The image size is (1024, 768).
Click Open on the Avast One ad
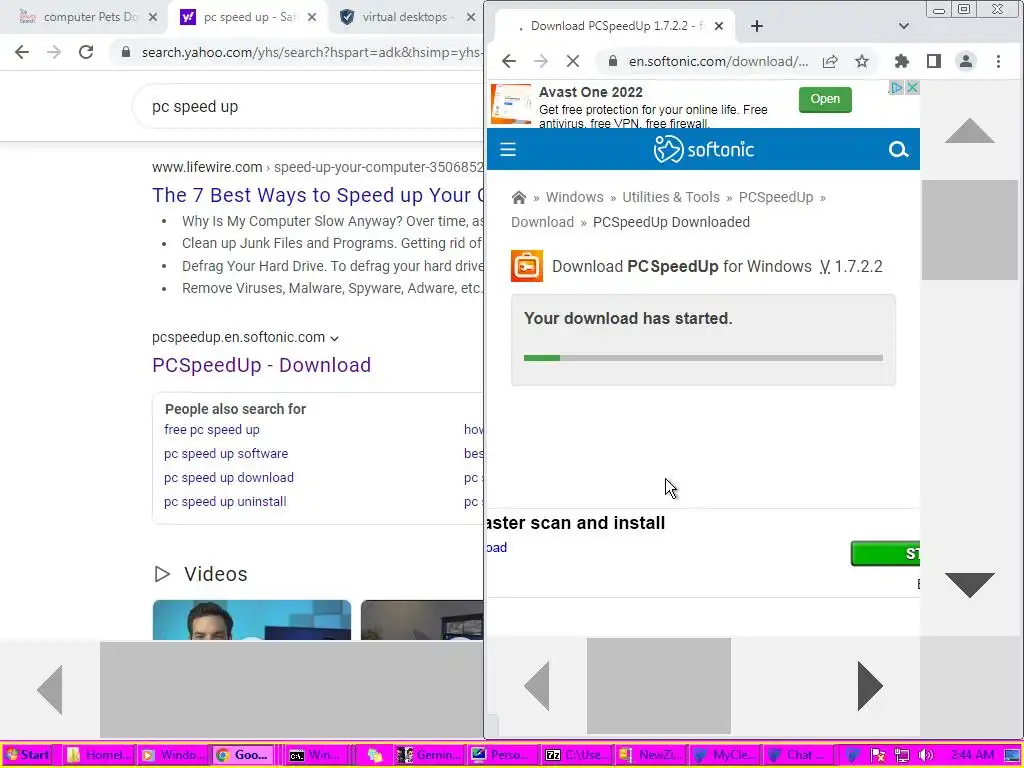coord(825,99)
